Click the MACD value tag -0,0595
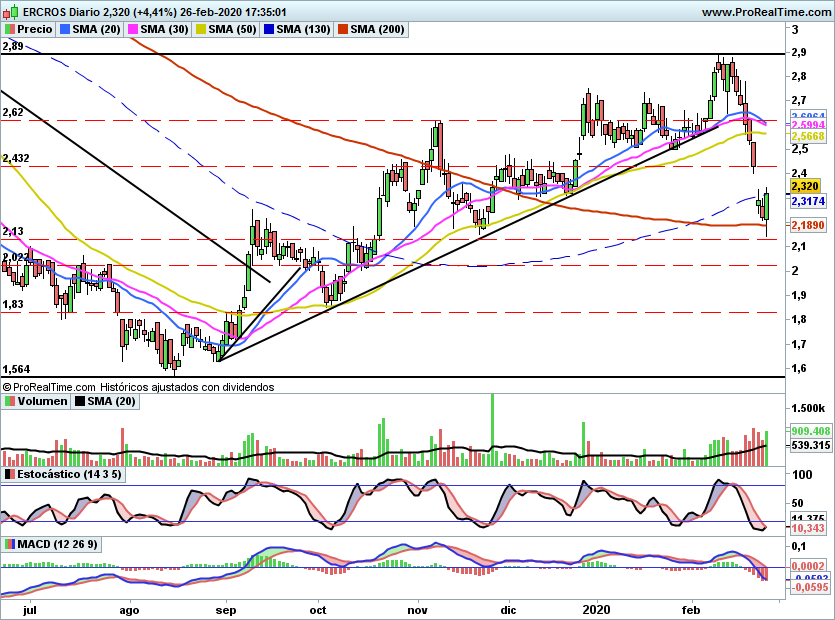The height and width of the screenshot is (620, 835). [809, 588]
